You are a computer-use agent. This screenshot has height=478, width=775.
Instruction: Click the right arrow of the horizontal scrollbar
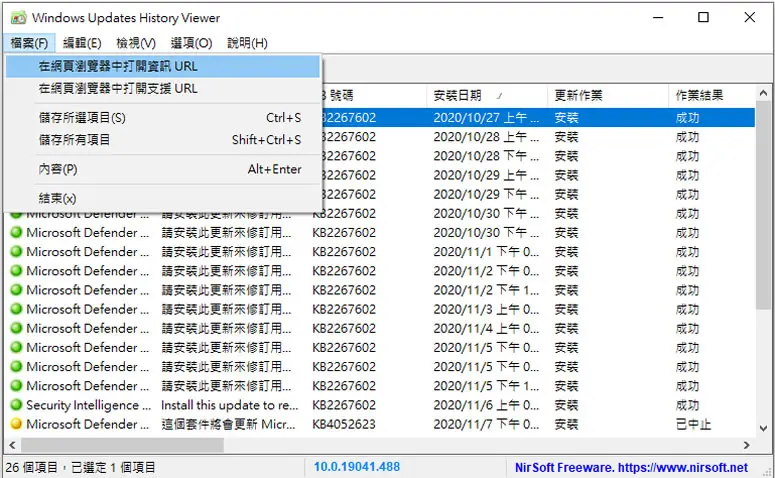[x=747, y=445]
